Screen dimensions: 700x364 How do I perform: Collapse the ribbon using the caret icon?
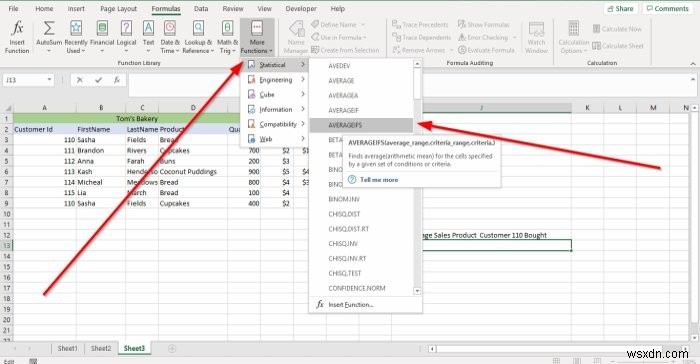pyautogui.click(x=693, y=64)
